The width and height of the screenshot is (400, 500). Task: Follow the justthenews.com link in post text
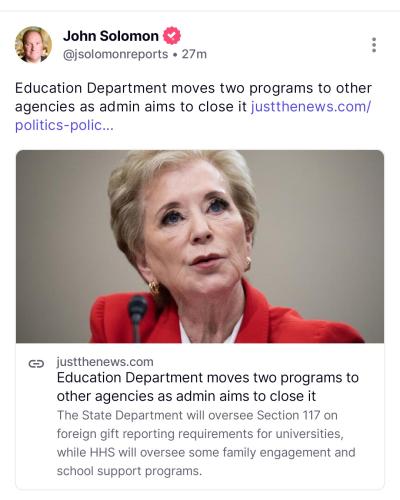coord(311,107)
